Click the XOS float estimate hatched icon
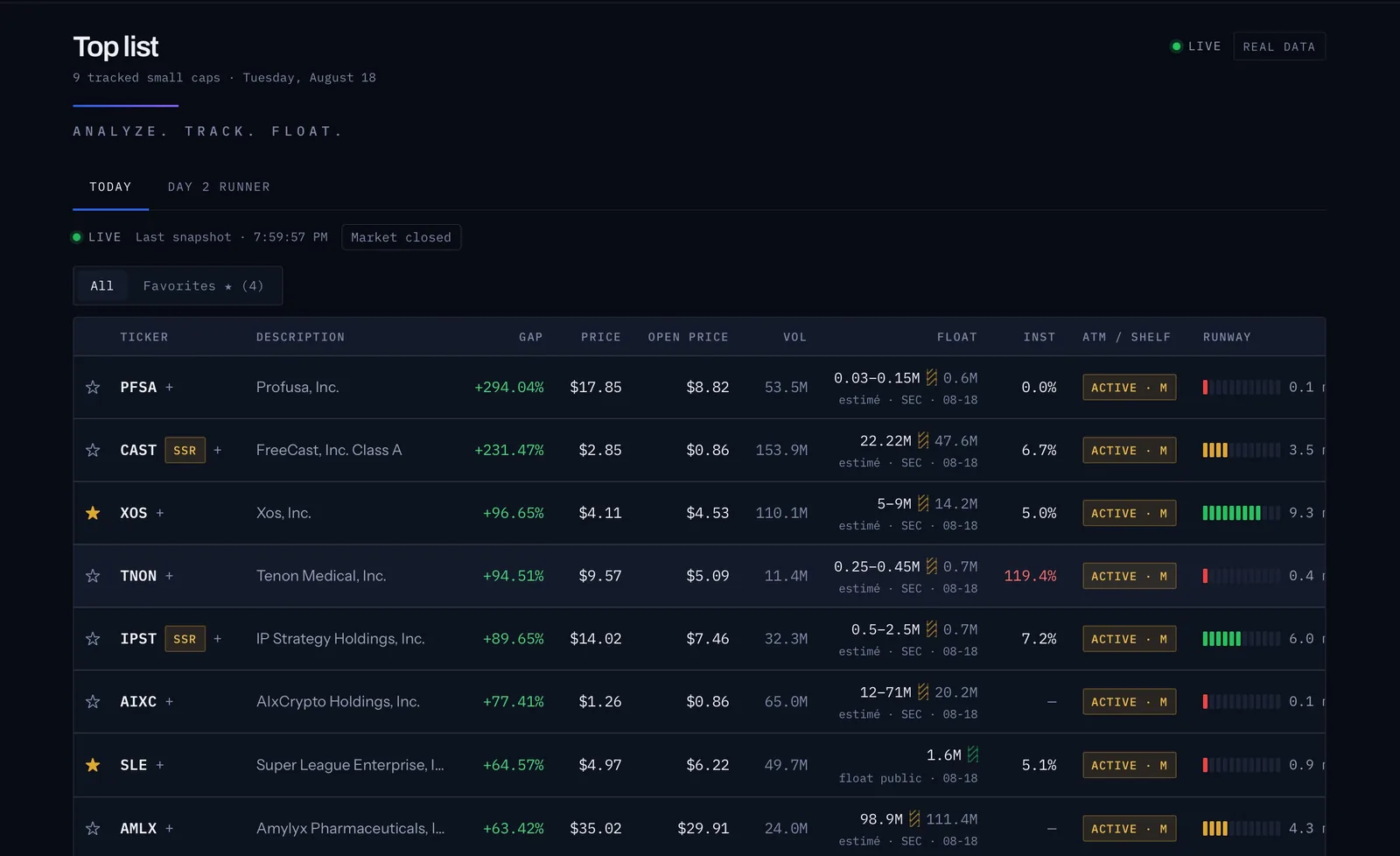The width and height of the screenshot is (1400, 856). (x=923, y=503)
